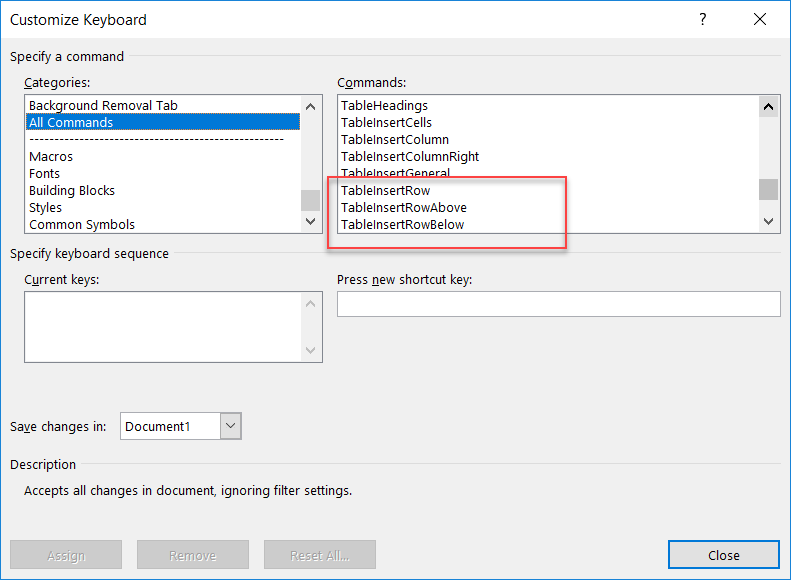The width and height of the screenshot is (791, 580).
Task: Click the Commands list scrollbar thumb
Action: 768,190
